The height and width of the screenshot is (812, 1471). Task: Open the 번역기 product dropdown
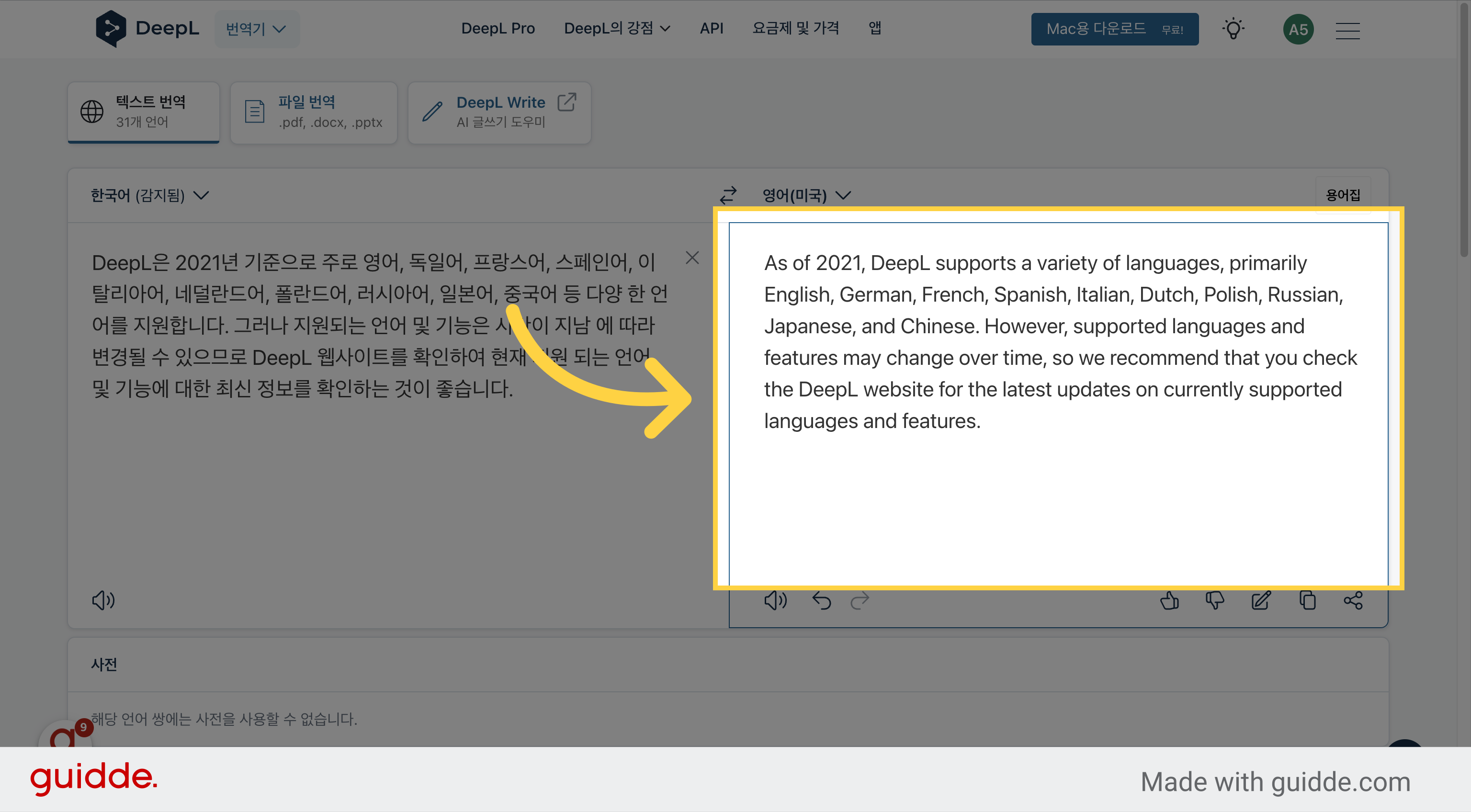[x=256, y=29]
